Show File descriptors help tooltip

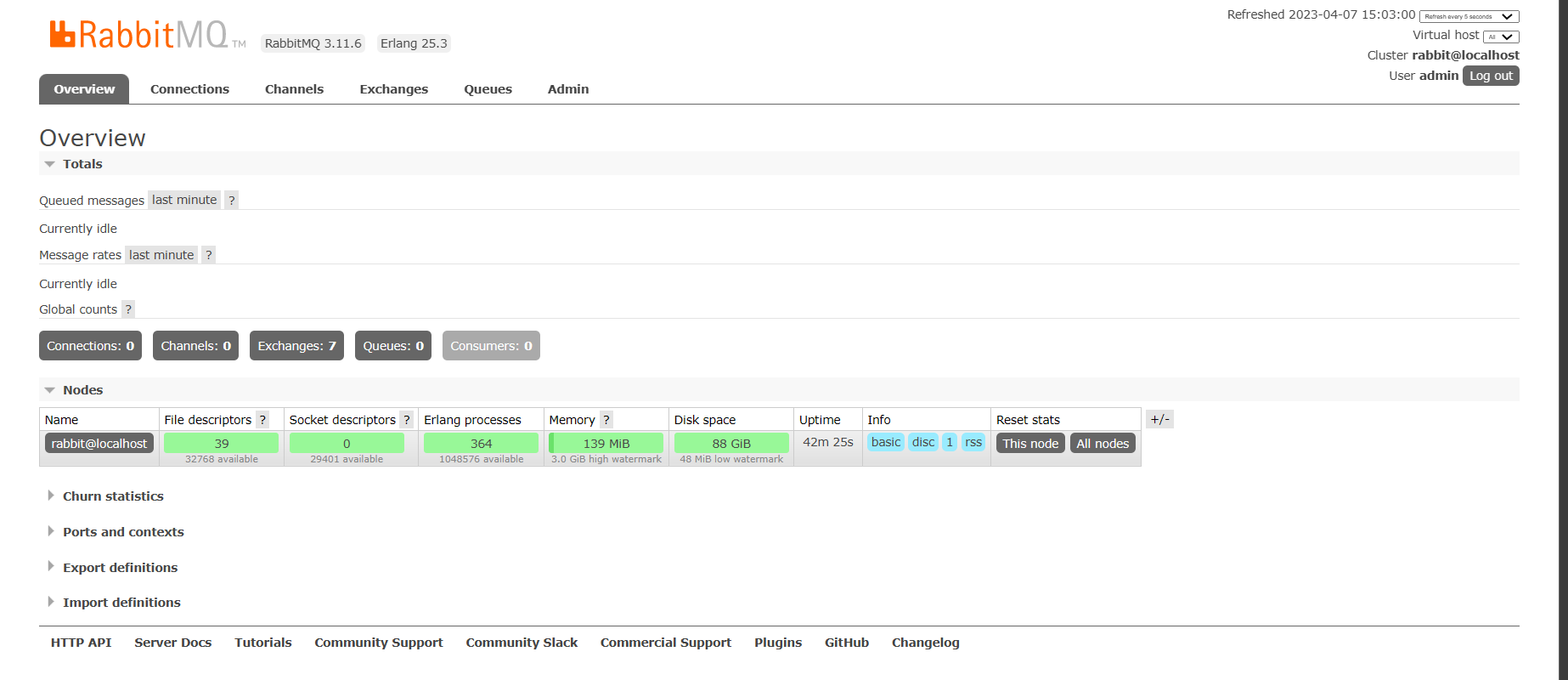point(263,420)
